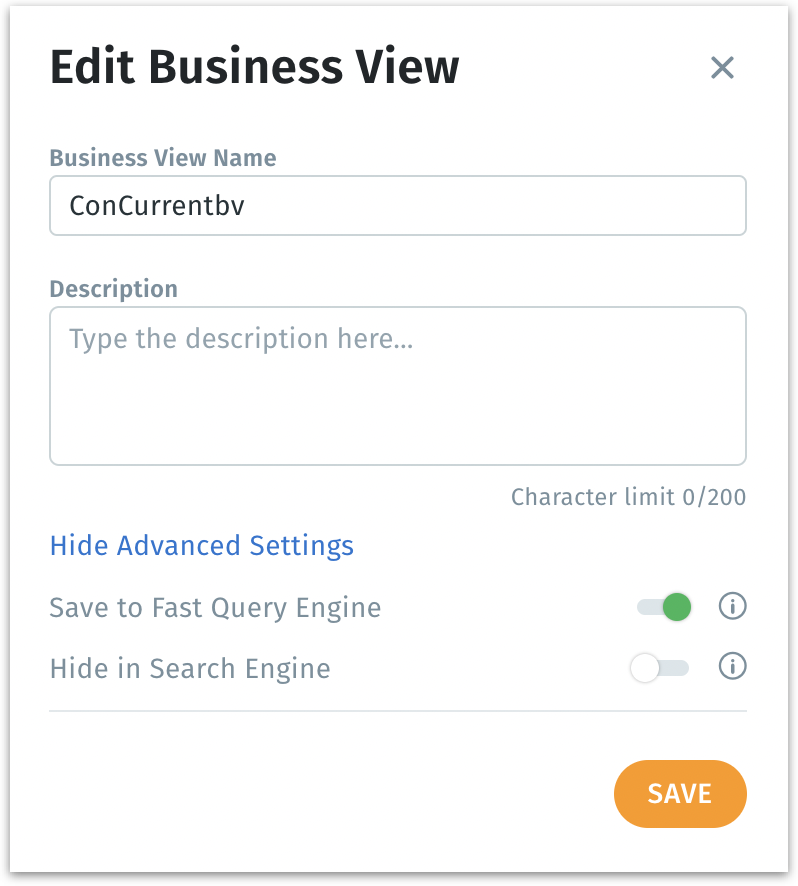Close the Edit Business View dialog
Viewport: 798px width, 886px height.
click(x=722, y=68)
